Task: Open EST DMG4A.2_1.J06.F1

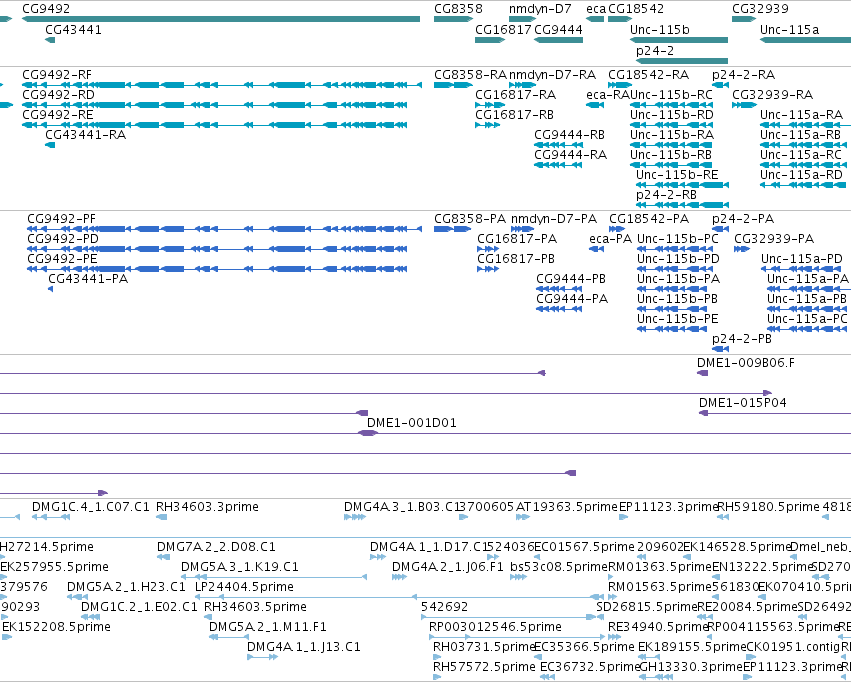Action: [x=448, y=567]
